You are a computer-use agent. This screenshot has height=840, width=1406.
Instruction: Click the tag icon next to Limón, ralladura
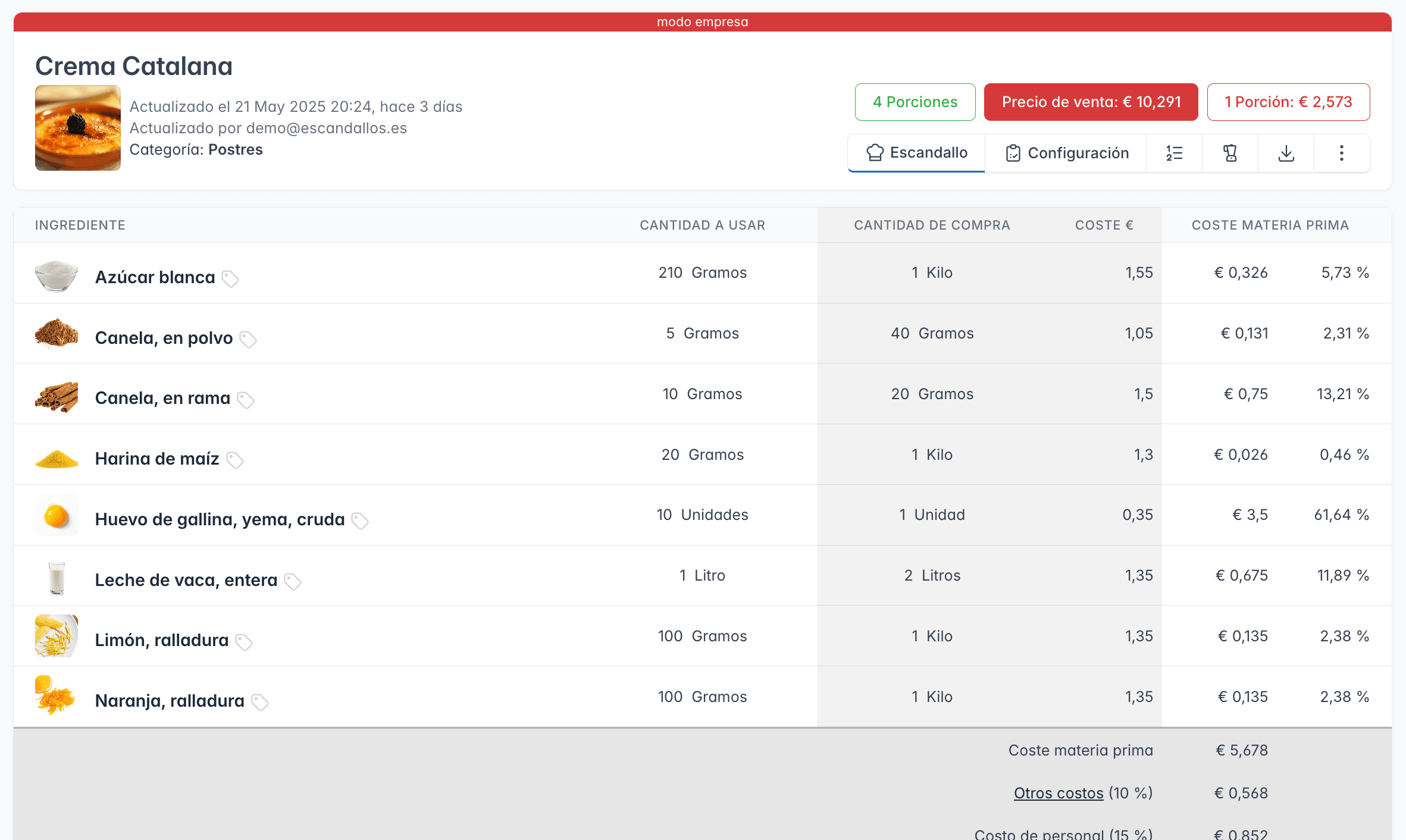click(244, 642)
